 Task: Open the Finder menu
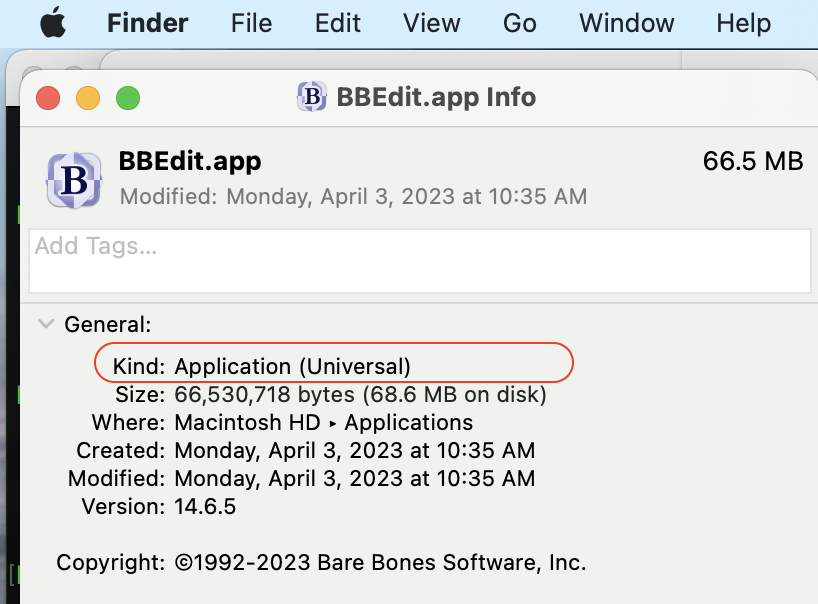[147, 23]
